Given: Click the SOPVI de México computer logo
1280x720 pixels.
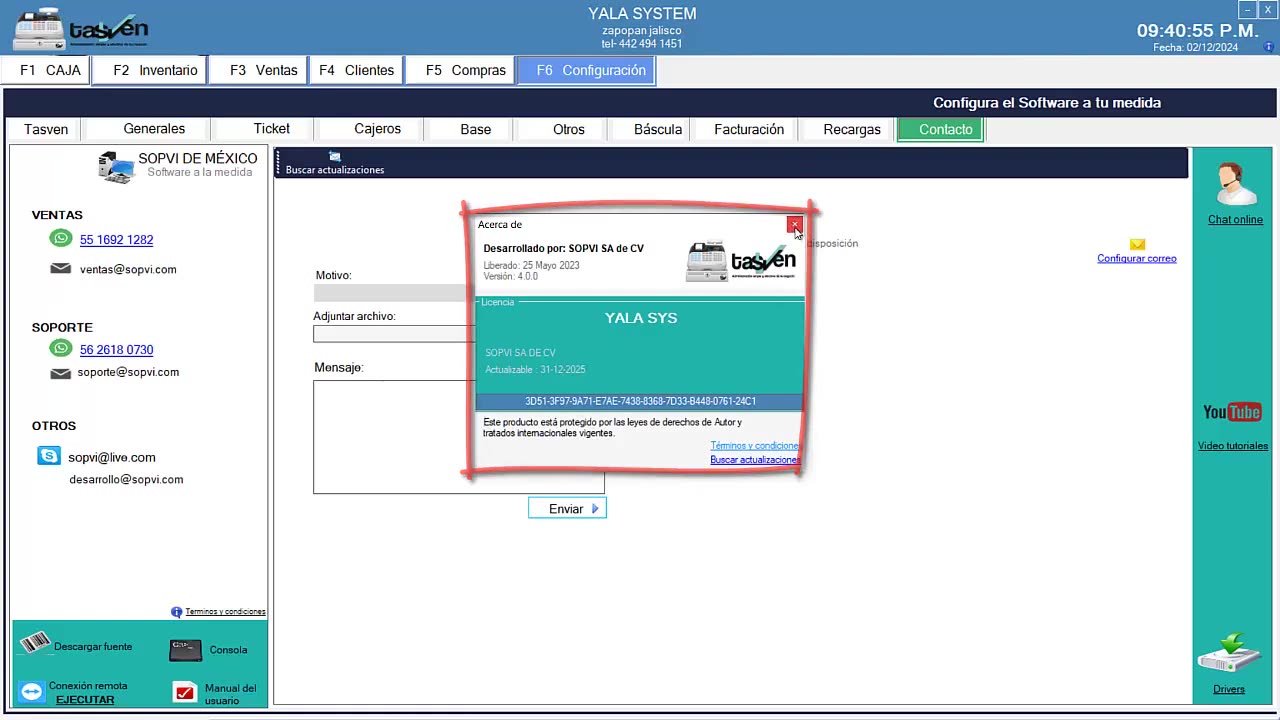Looking at the screenshot, I should tap(116, 167).
